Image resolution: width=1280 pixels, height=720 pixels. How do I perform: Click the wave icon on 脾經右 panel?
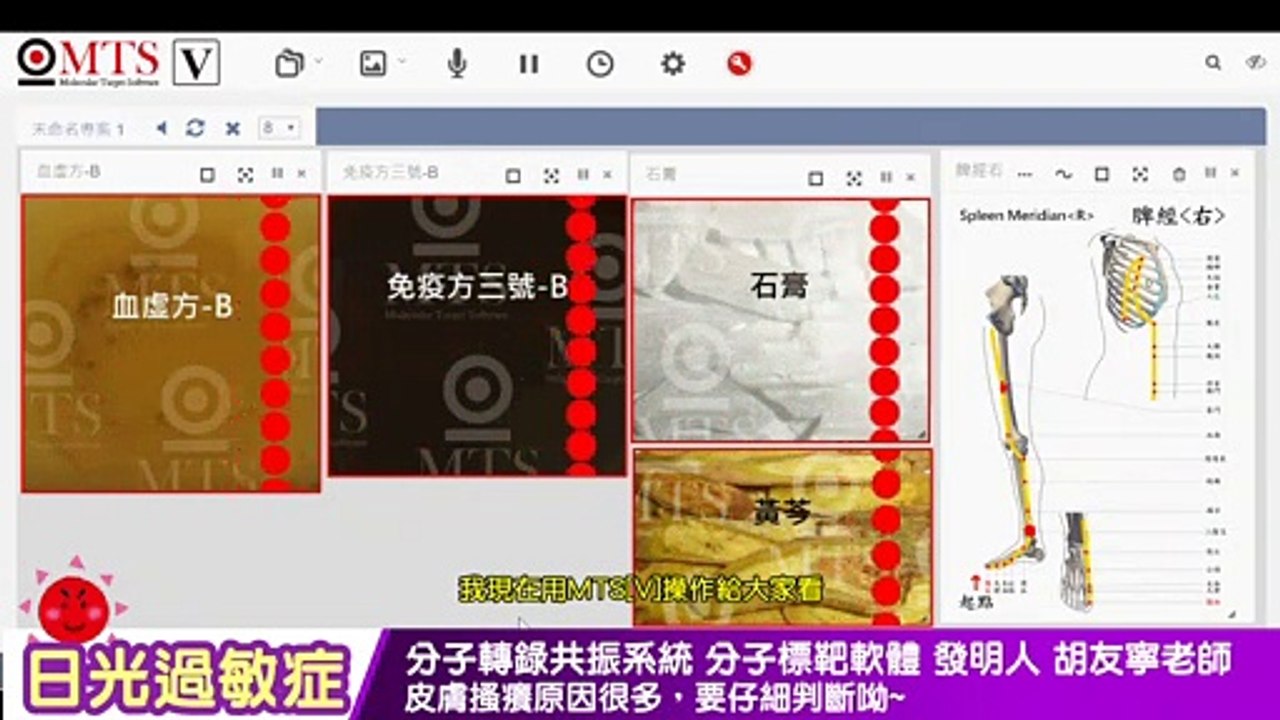pyautogui.click(x=1063, y=174)
